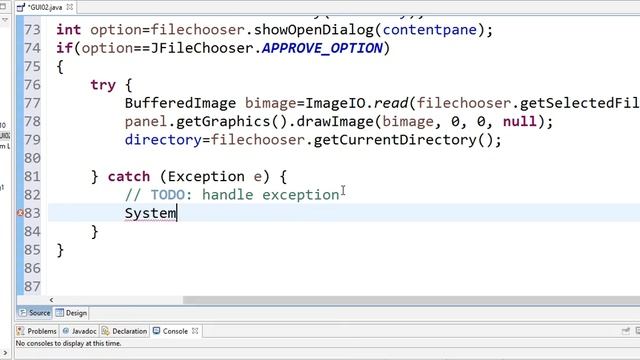Click 'Exception' on line 81
Image resolution: width=640 pixels, height=360 pixels.
206,177
